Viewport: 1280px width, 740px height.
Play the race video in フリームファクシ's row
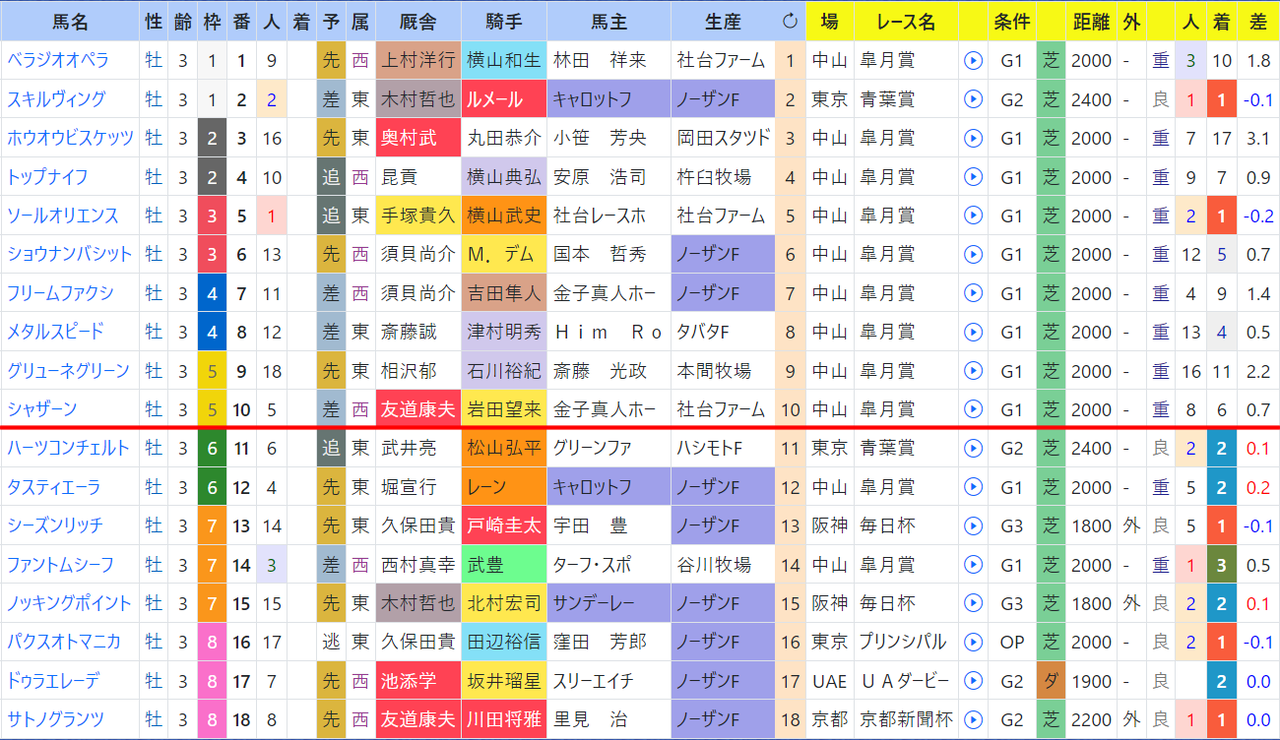973,293
